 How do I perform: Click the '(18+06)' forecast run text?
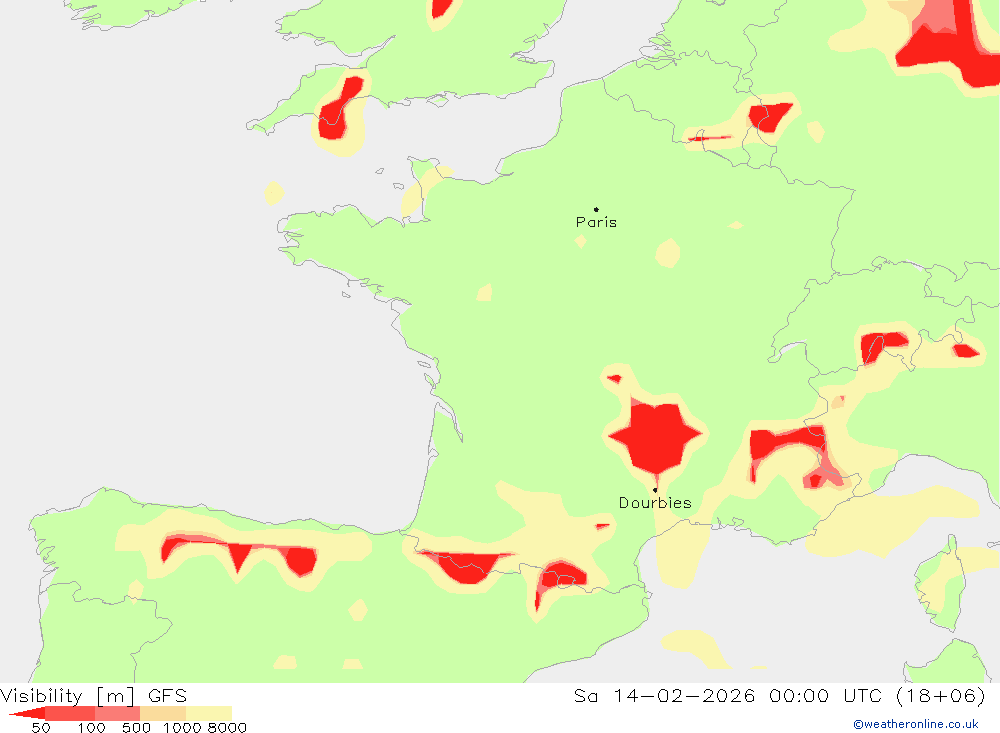pyautogui.click(x=941, y=695)
